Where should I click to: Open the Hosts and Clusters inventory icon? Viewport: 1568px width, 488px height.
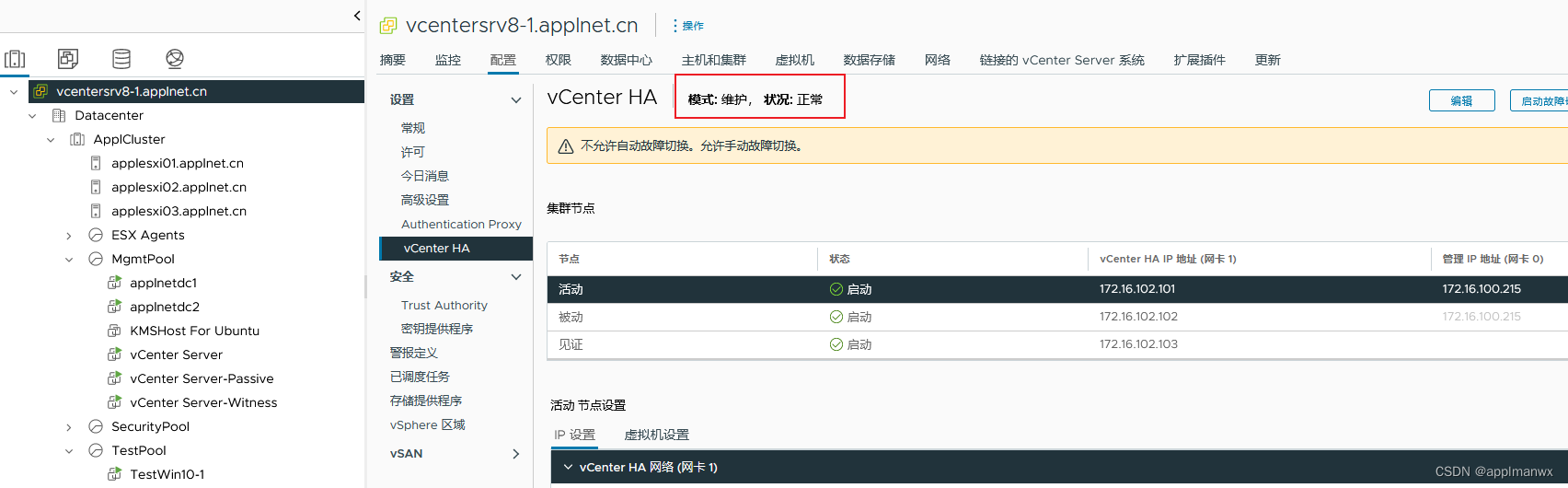coord(15,59)
